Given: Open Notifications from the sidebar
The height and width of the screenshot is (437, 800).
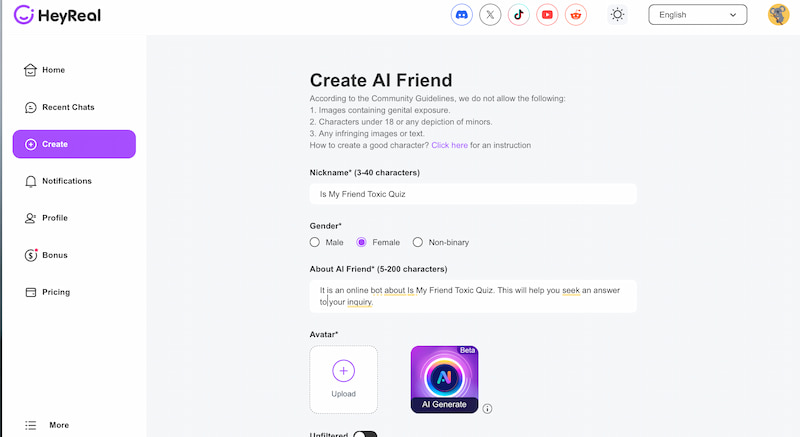Looking at the screenshot, I should click(x=74, y=181).
